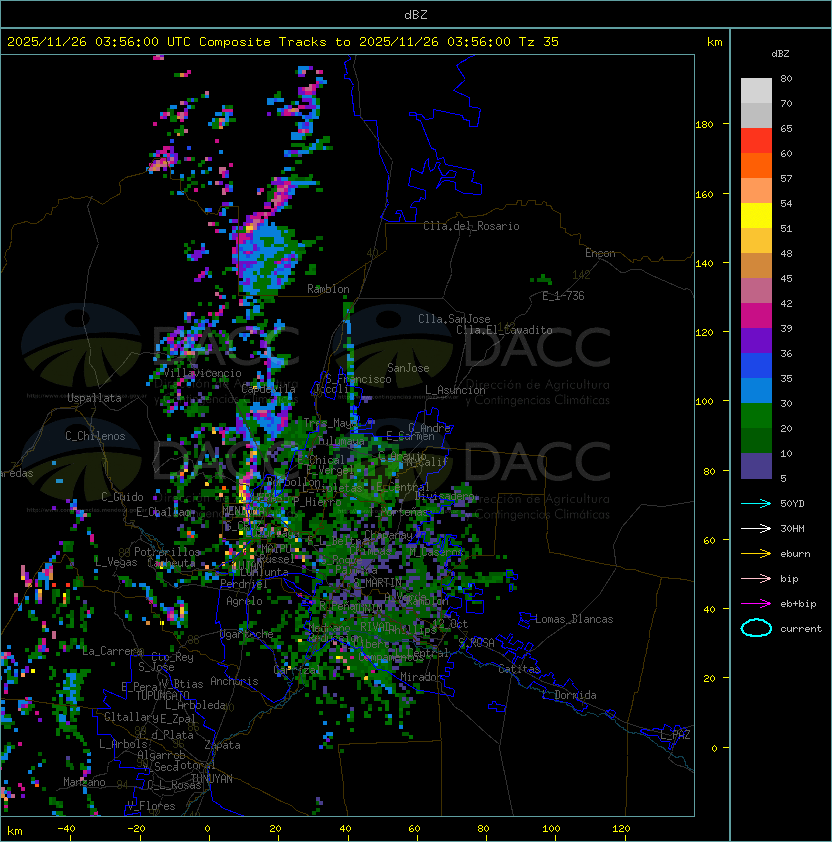The image size is (832, 842).
Task: Select the bright yellow swatch in dBZ legend
Action: coord(756,216)
